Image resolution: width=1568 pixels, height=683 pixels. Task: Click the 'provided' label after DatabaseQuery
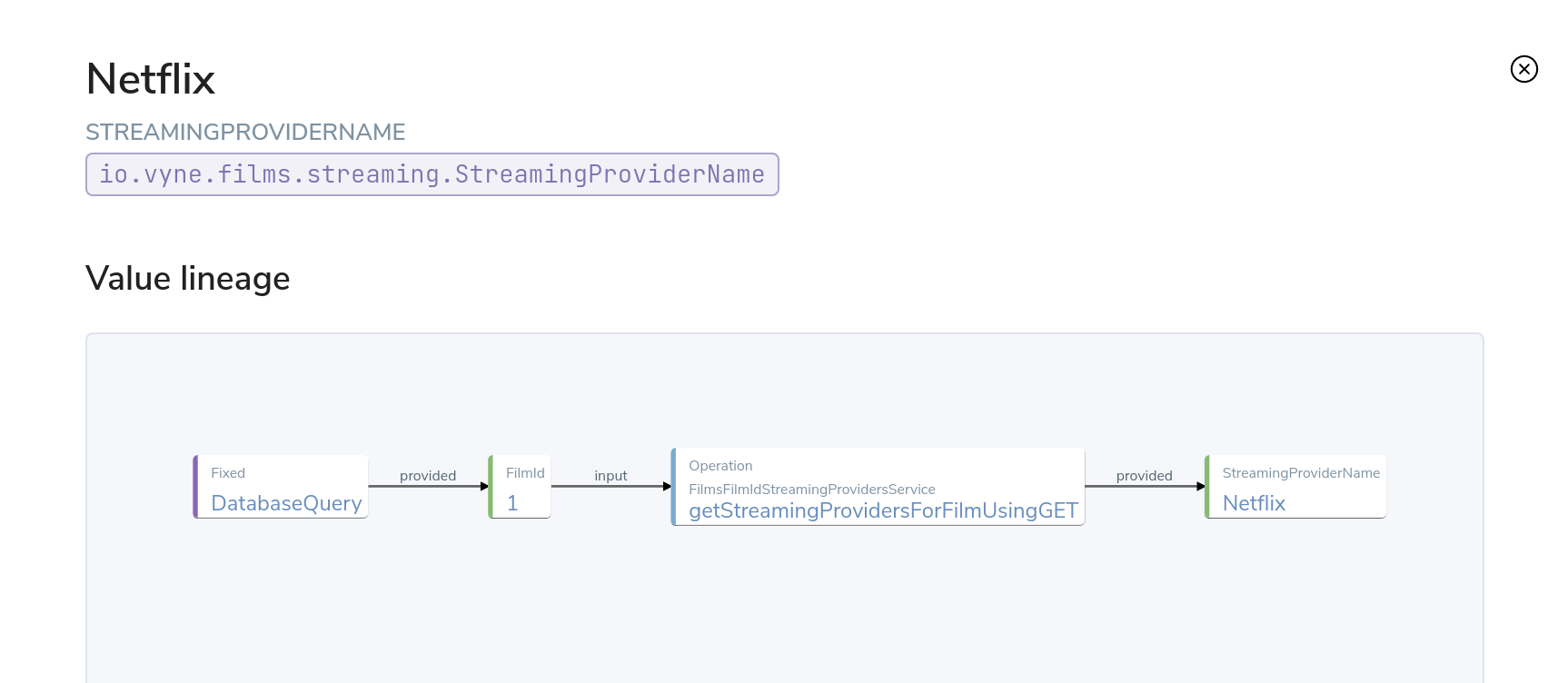(428, 476)
